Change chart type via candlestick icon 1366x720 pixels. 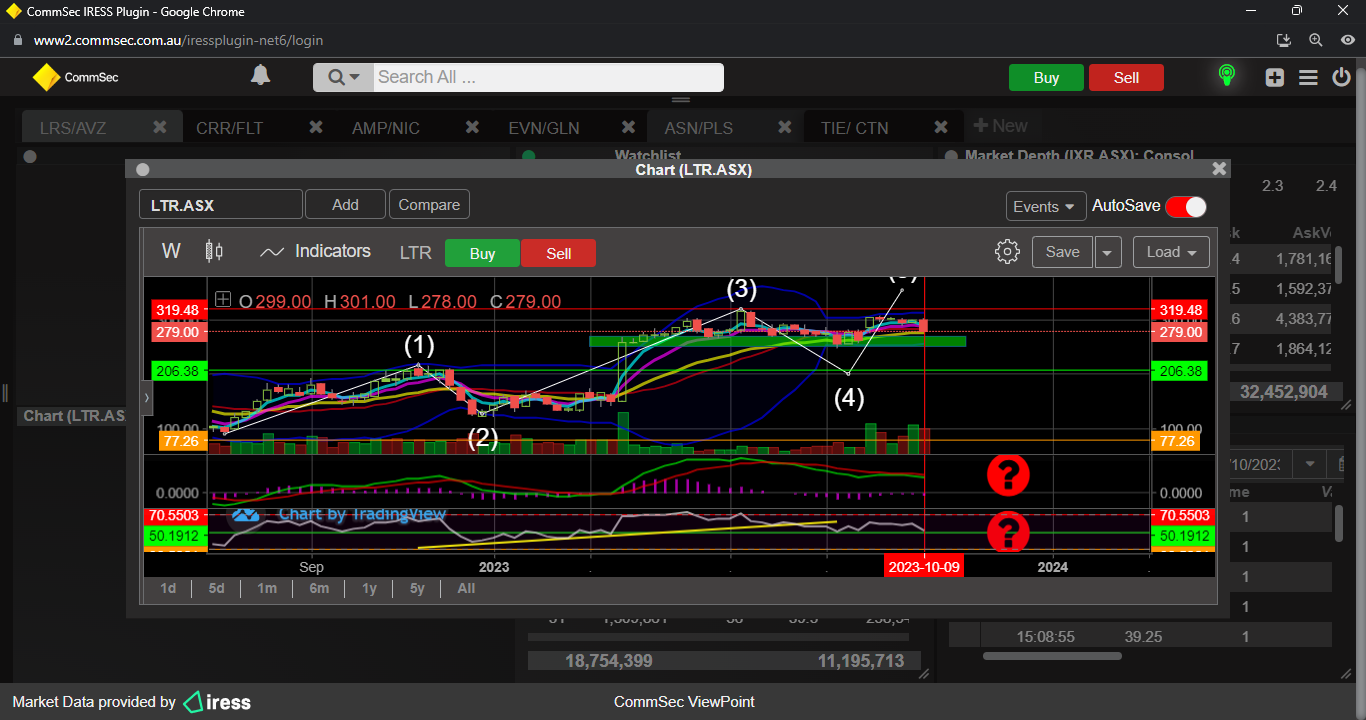click(214, 251)
